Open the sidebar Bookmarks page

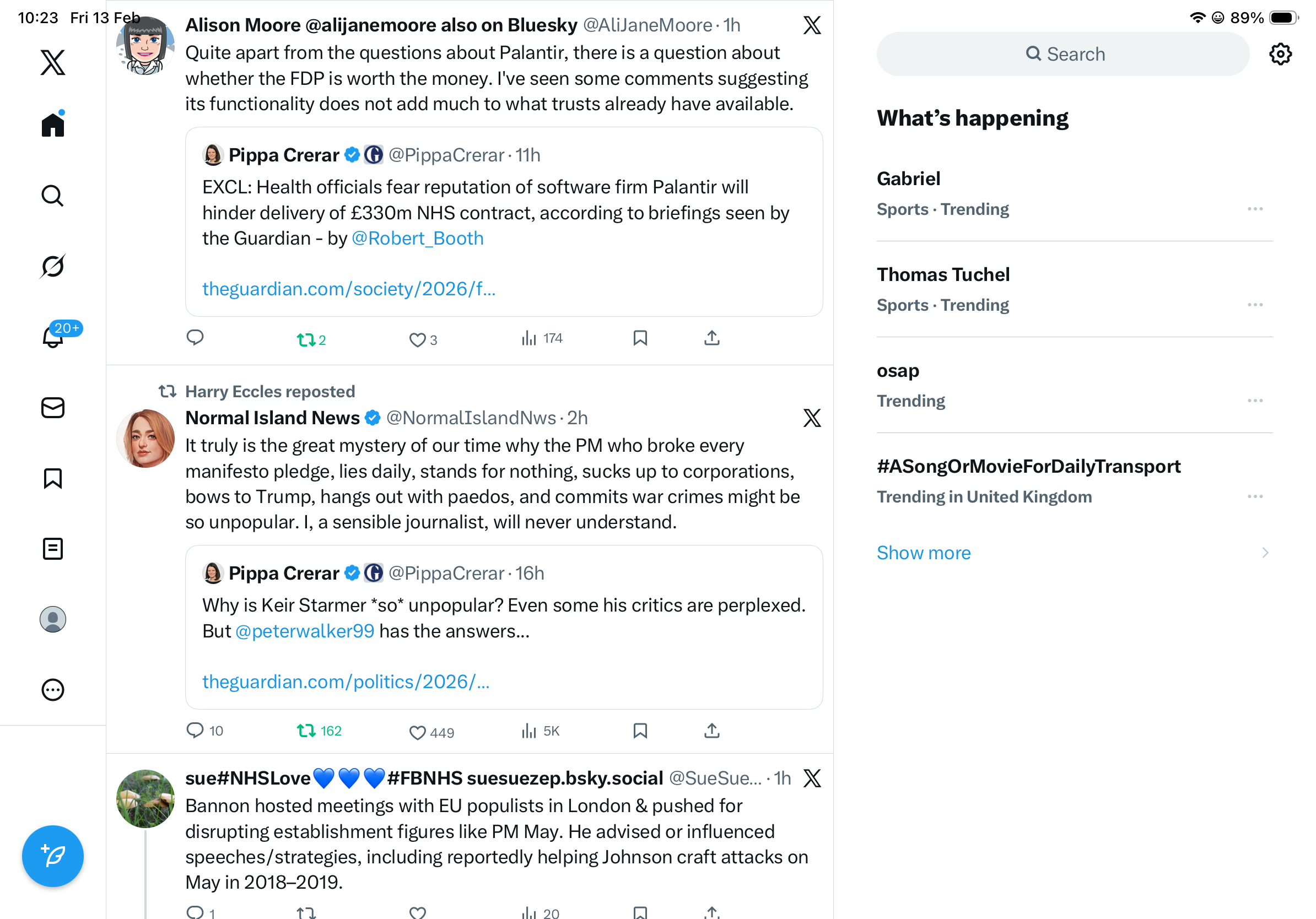[x=53, y=478]
